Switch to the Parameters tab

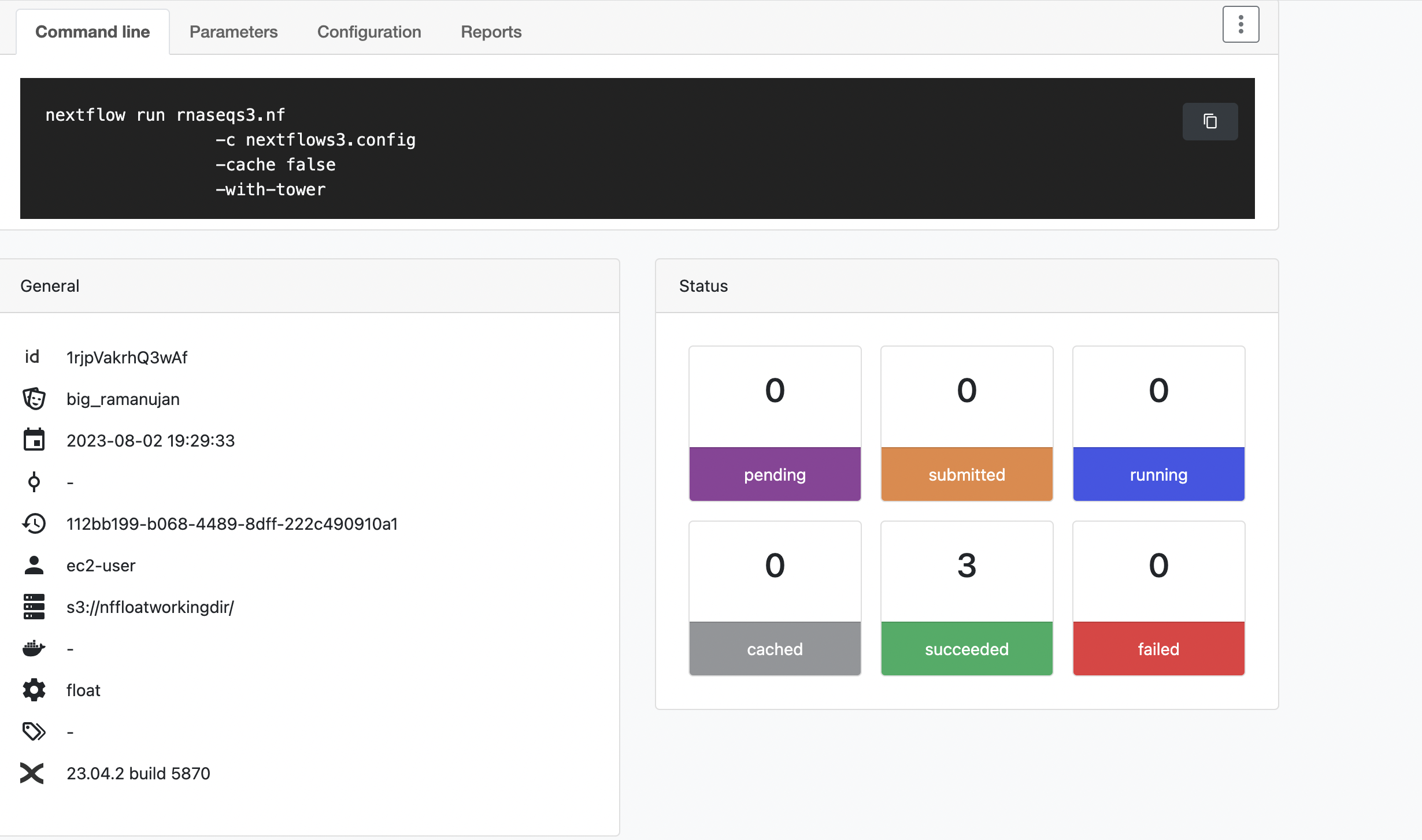click(234, 32)
